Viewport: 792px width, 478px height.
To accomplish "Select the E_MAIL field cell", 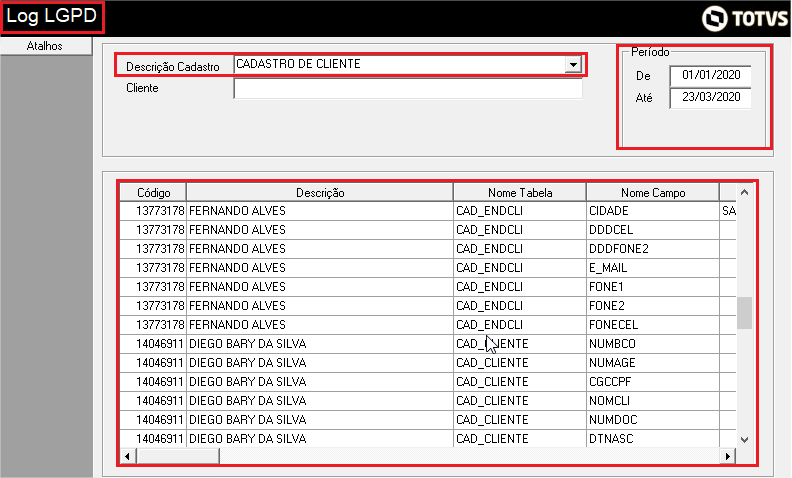I will pyautogui.click(x=653, y=268).
